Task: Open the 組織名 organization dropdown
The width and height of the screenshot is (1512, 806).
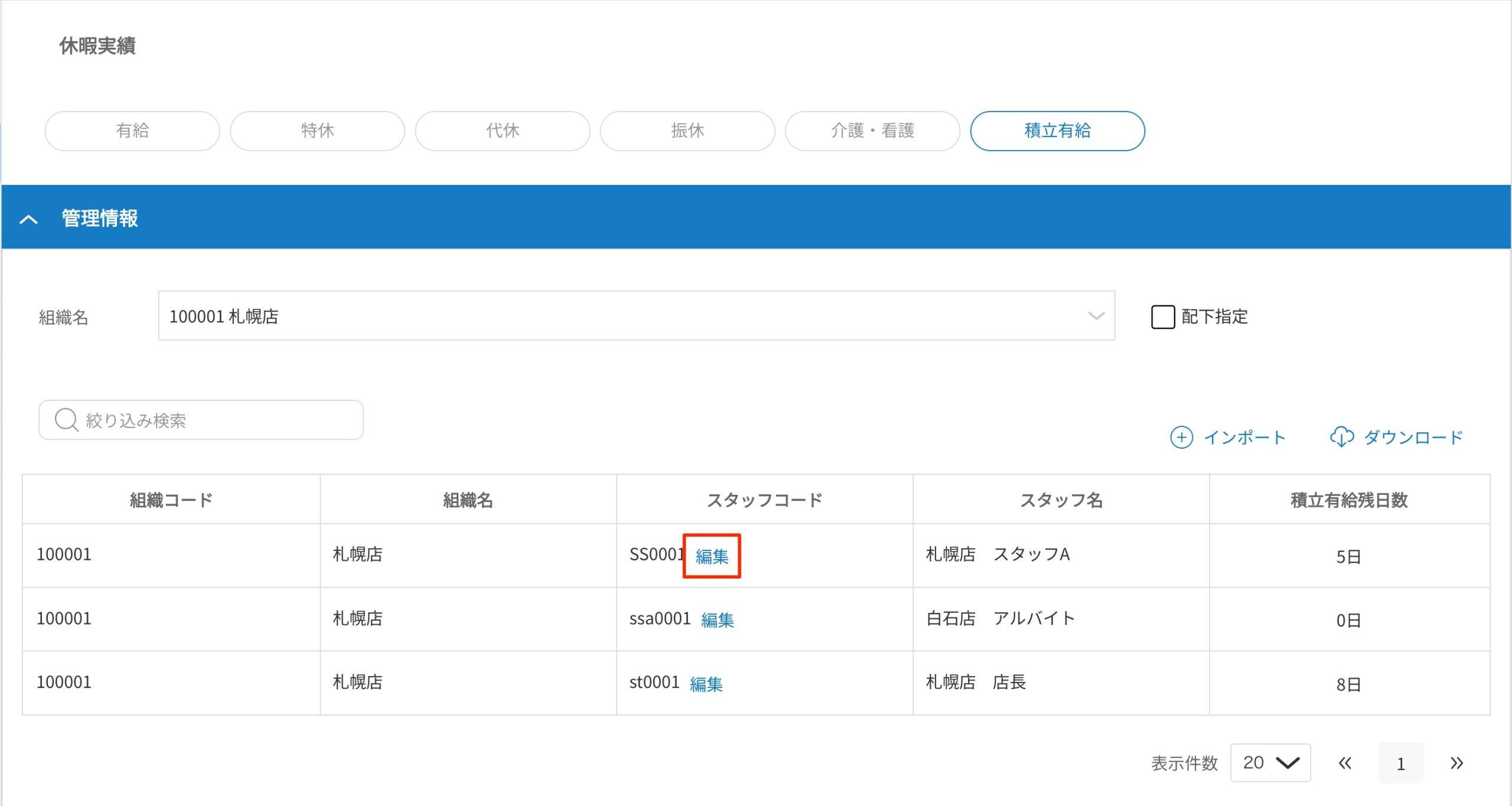Action: point(1096,316)
